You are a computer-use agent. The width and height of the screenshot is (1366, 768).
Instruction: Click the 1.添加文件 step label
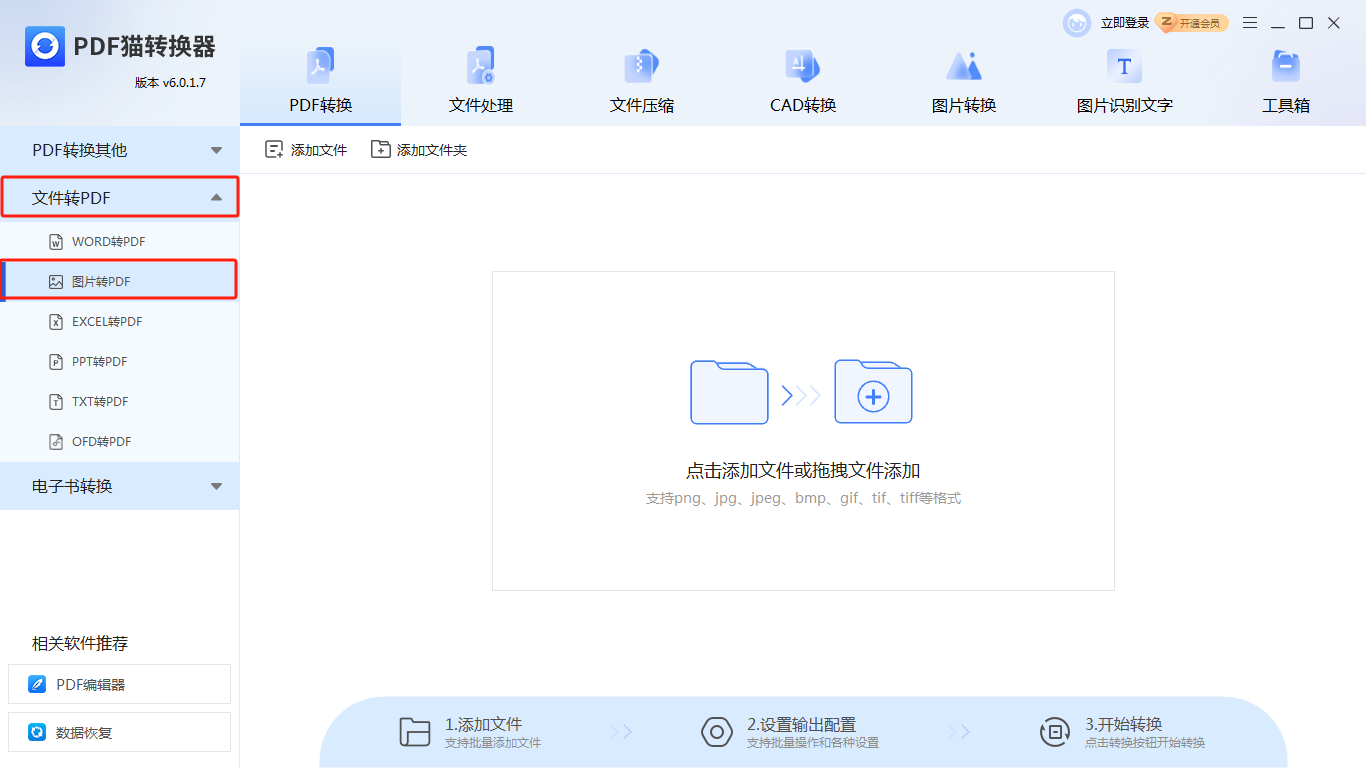[484, 724]
